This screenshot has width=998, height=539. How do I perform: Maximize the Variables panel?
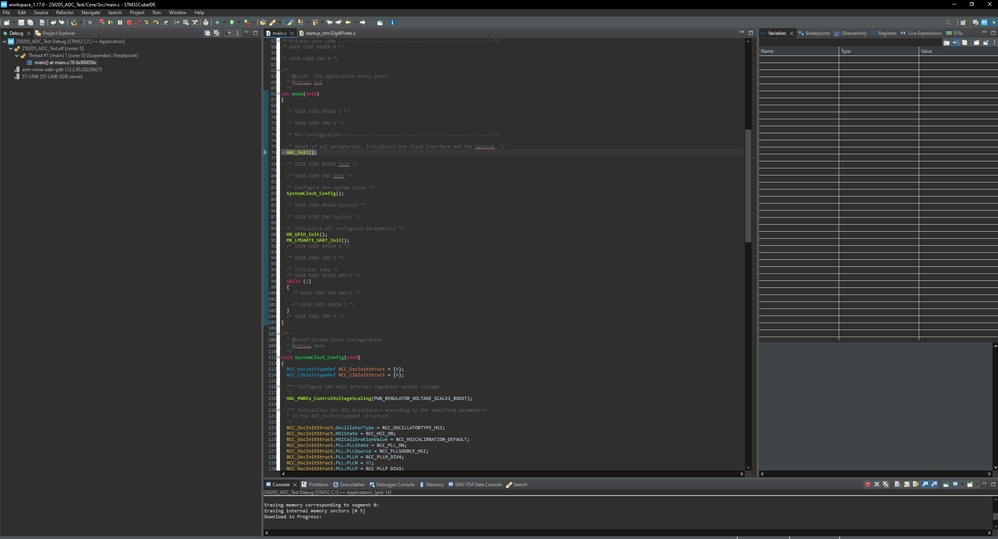tap(993, 33)
